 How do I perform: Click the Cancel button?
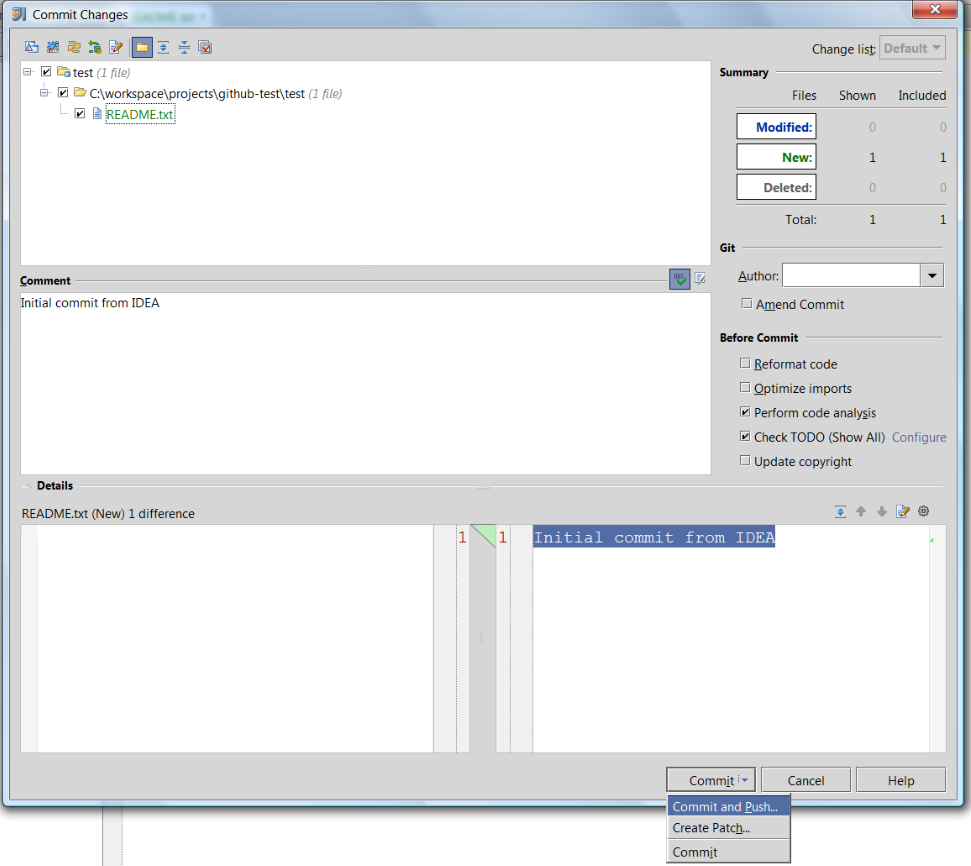(806, 780)
